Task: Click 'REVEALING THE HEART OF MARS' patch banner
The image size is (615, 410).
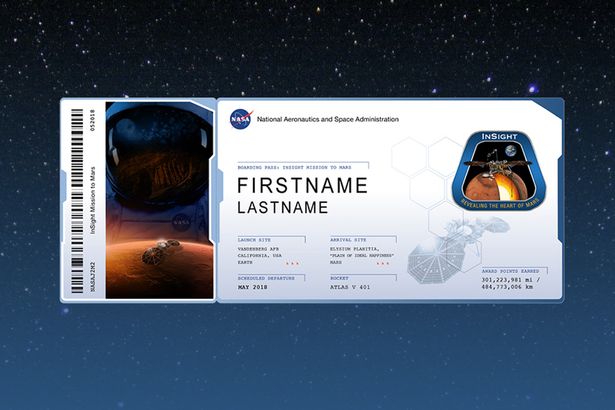Action: [499, 204]
